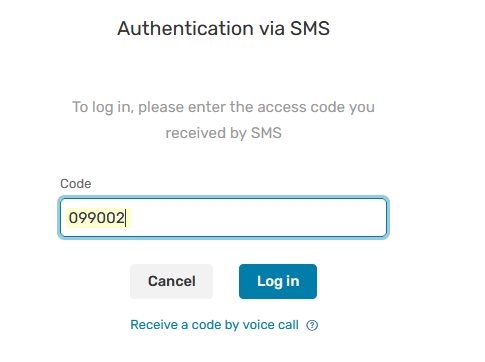Click the word SMS in the title
Viewport: 485px width, 362px height.
click(310, 28)
